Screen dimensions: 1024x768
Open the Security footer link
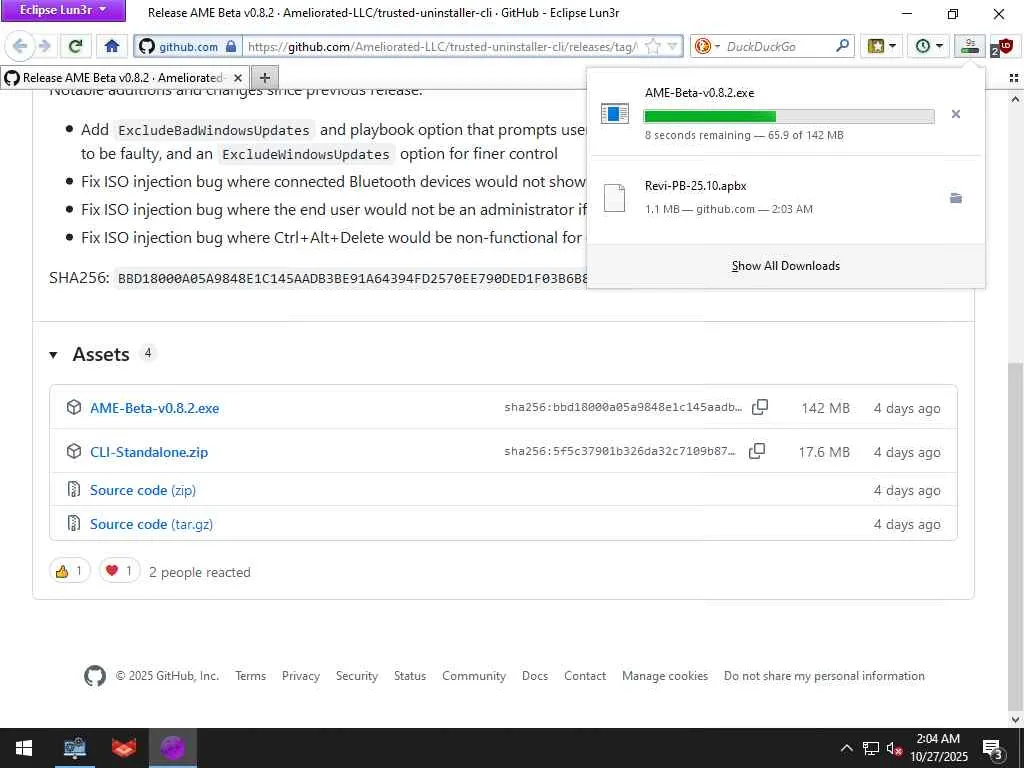pyautogui.click(x=357, y=676)
